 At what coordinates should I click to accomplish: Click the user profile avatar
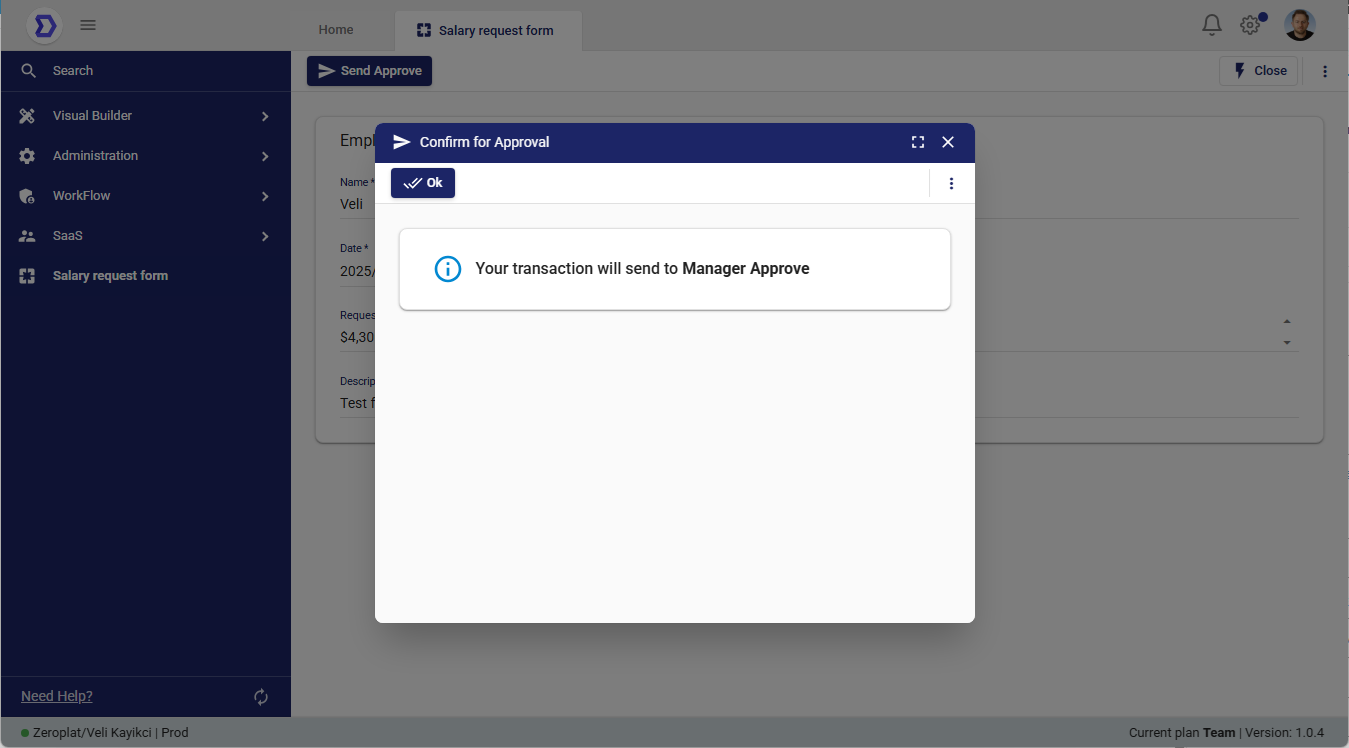pyautogui.click(x=1299, y=25)
